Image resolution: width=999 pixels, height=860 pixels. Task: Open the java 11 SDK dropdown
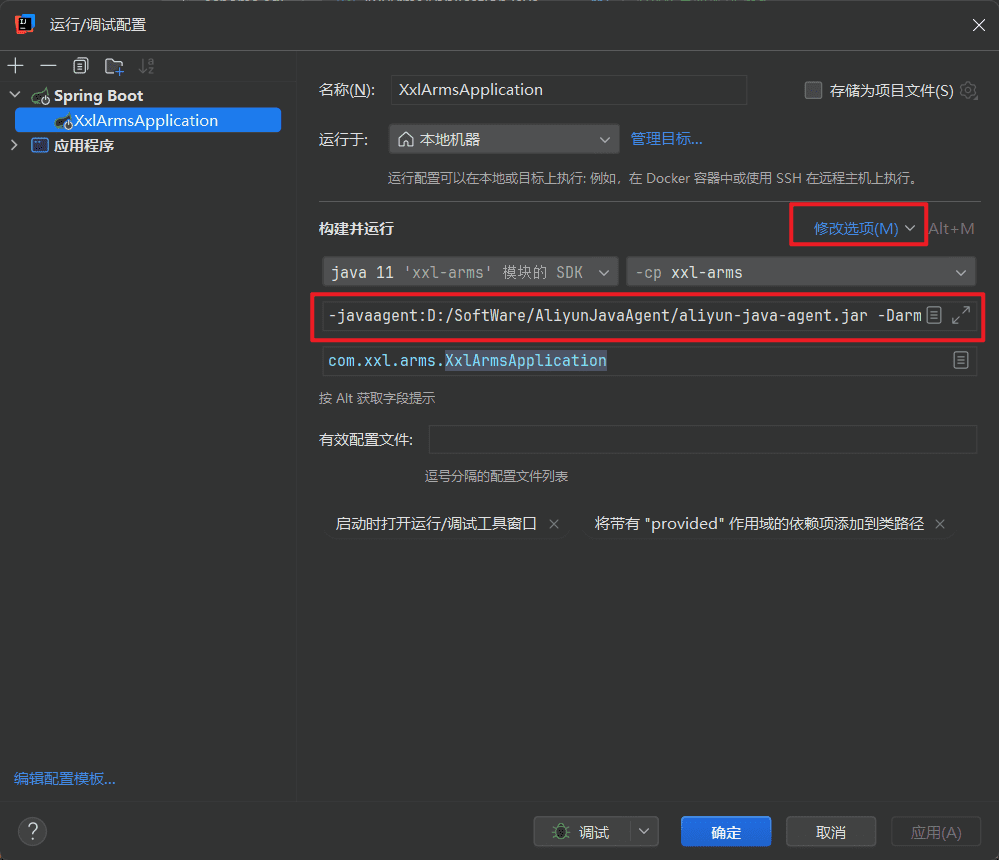(x=470, y=272)
